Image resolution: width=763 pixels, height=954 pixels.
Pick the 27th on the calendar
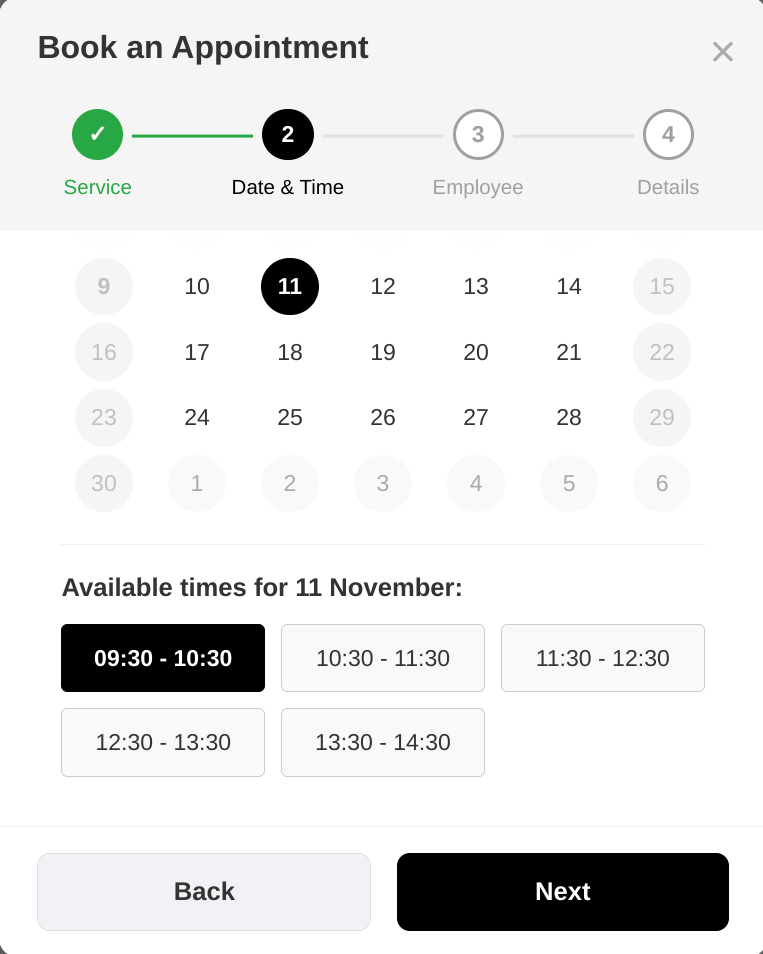pos(476,418)
